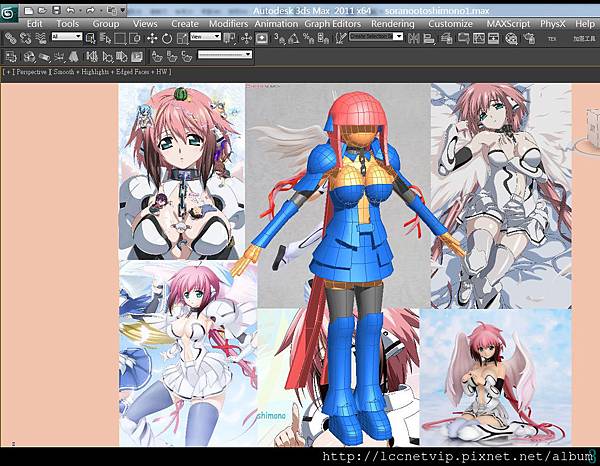Open the Views menu

pyautogui.click(x=145, y=24)
